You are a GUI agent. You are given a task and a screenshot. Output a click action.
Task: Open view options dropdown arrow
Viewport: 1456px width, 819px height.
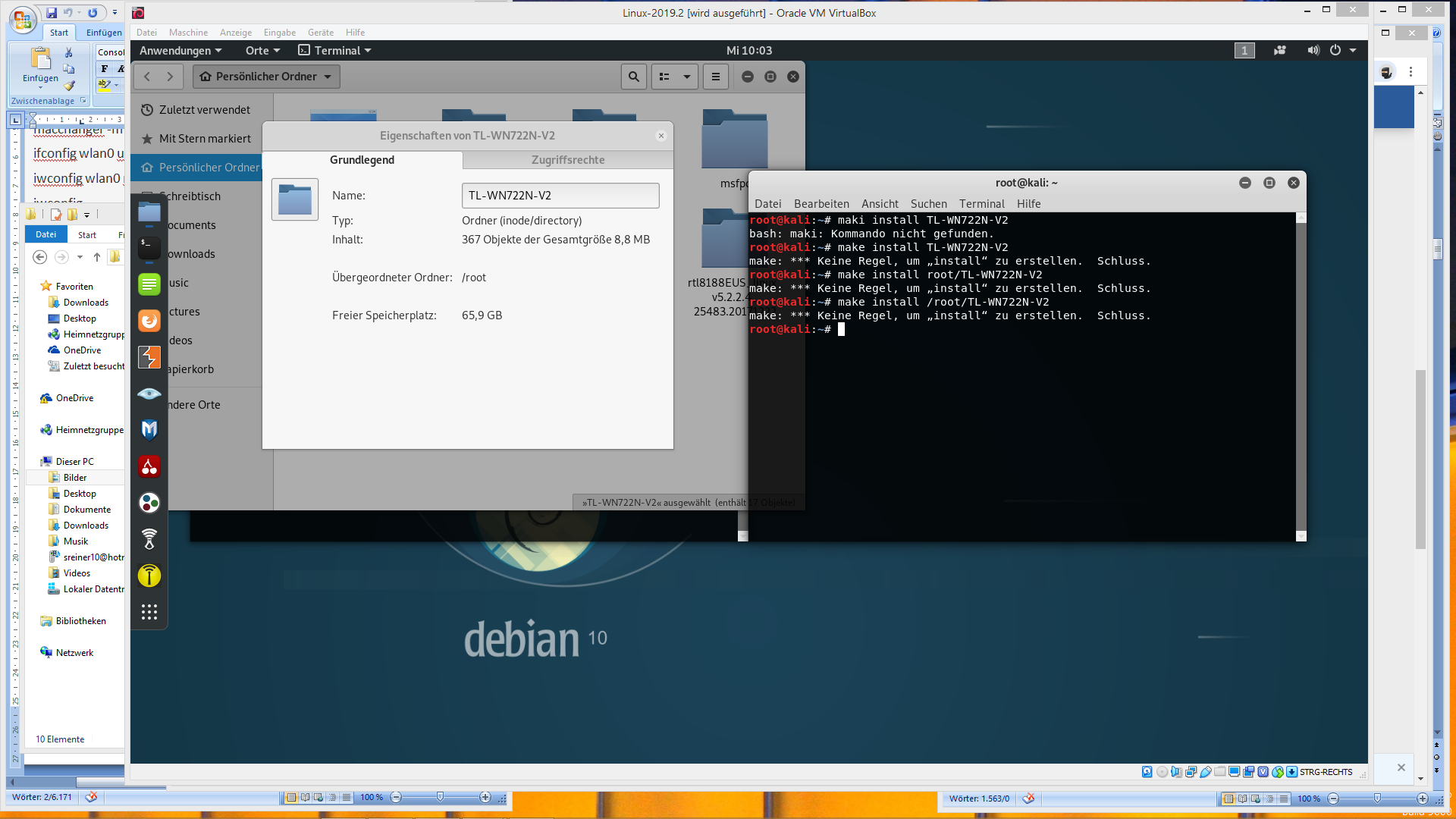pyautogui.click(x=686, y=77)
